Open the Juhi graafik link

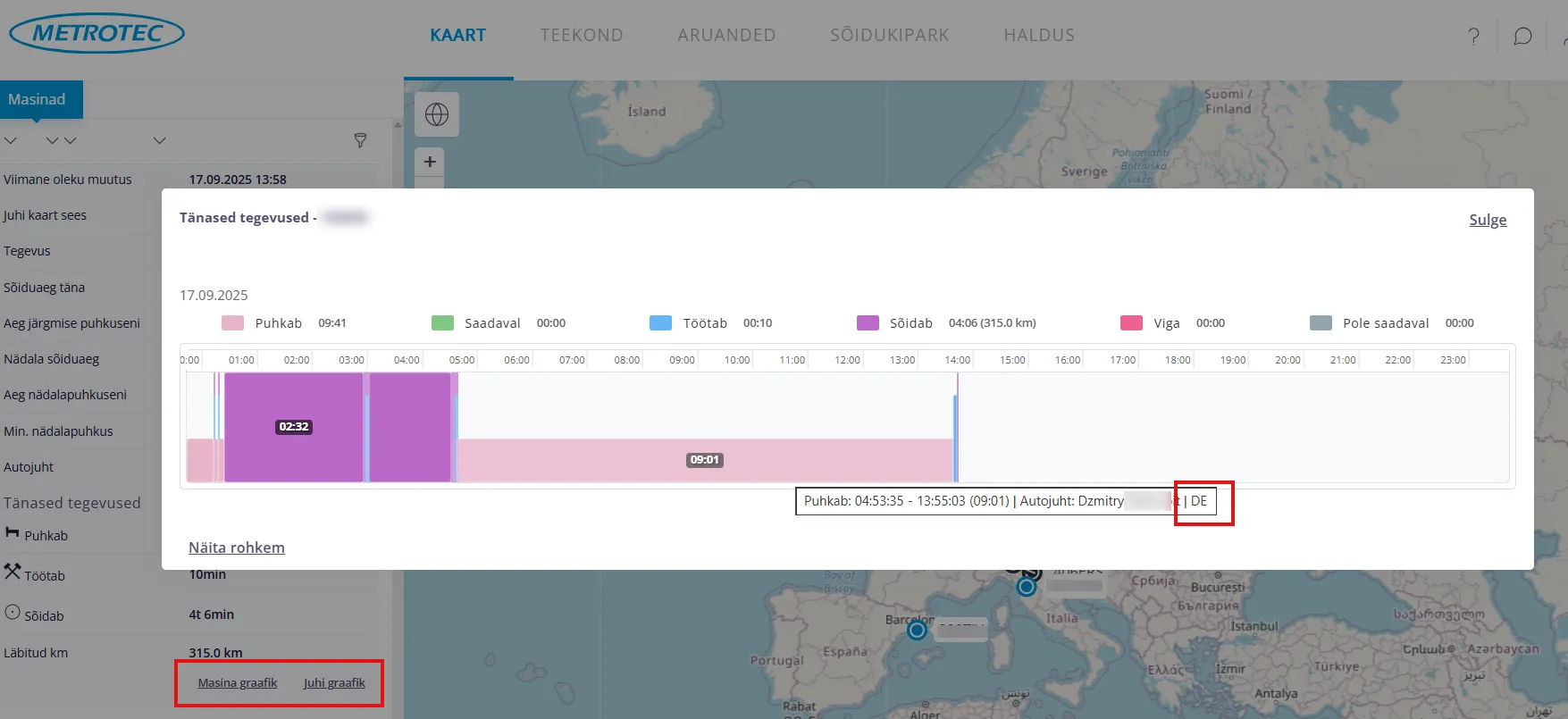tap(334, 683)
